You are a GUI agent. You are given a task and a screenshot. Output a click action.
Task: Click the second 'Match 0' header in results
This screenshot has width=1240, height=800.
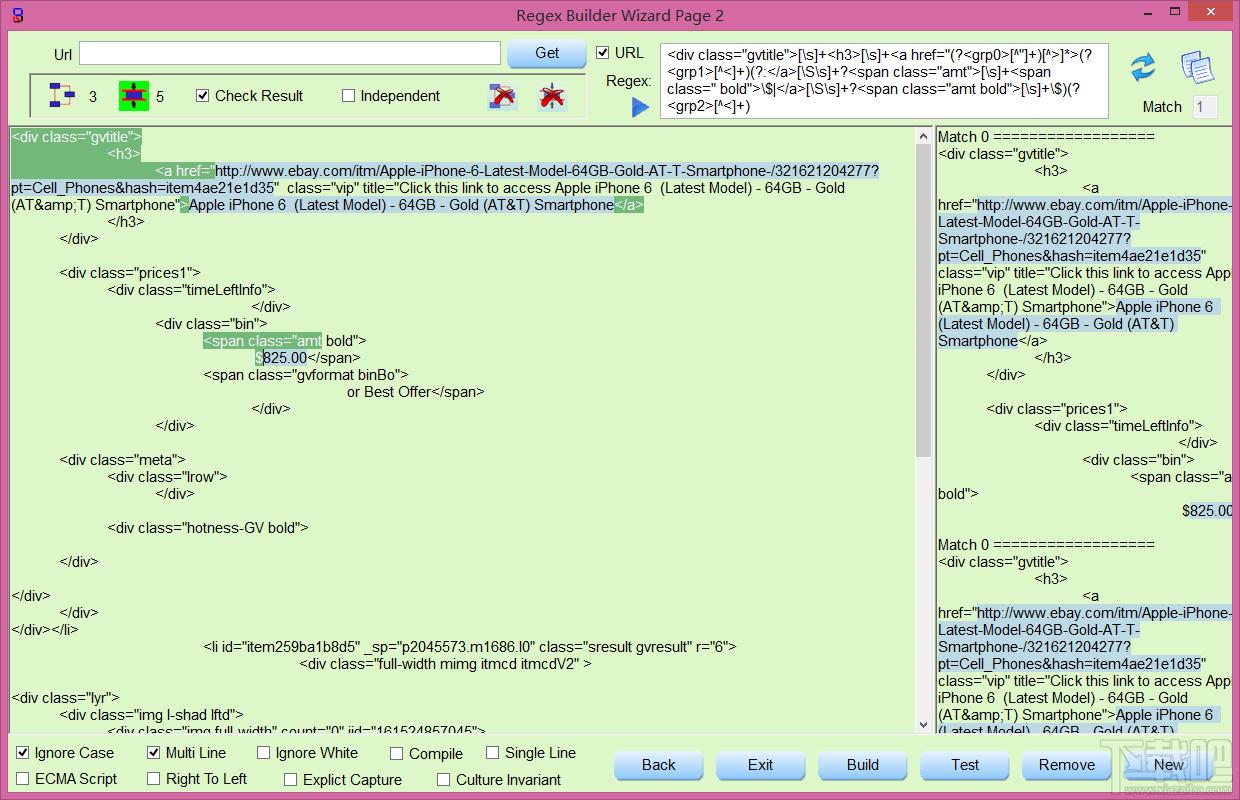click(x=1046, y=544)
